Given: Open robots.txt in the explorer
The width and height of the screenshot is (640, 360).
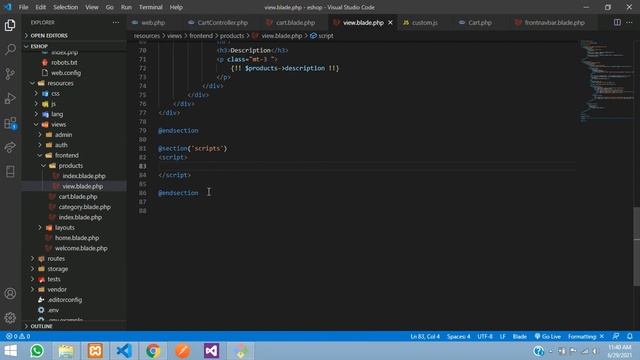Looking at the screenshot, I should tap(64, 62).
